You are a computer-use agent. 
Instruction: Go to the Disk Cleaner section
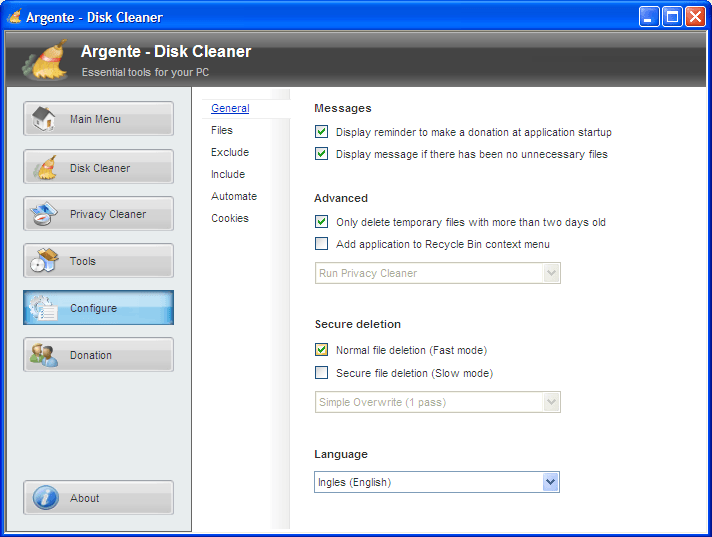99,167
